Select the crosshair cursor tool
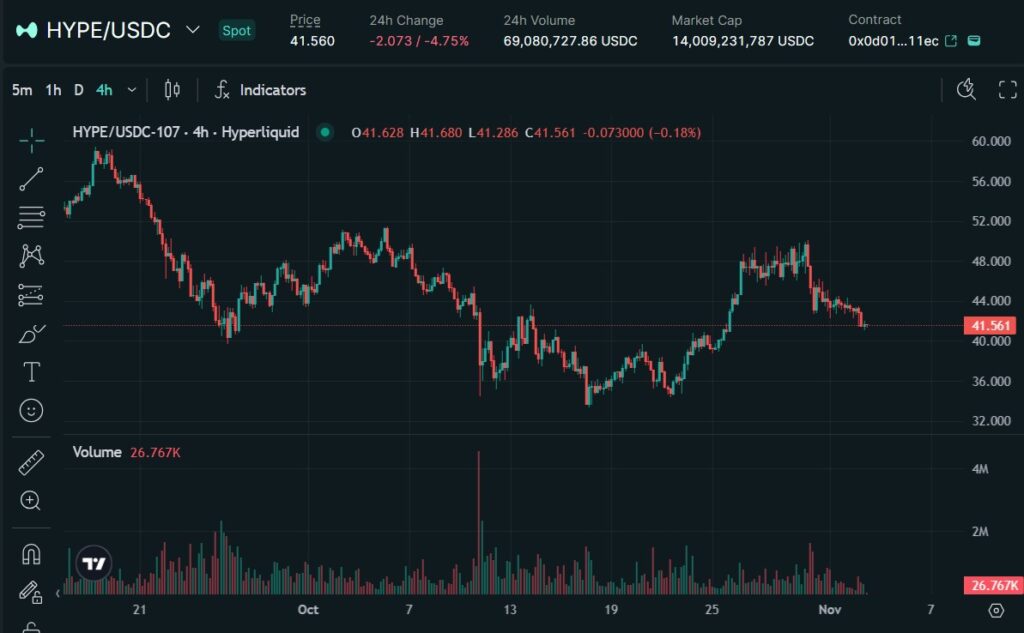1024x633 pixels. click(x=31, y=141)
